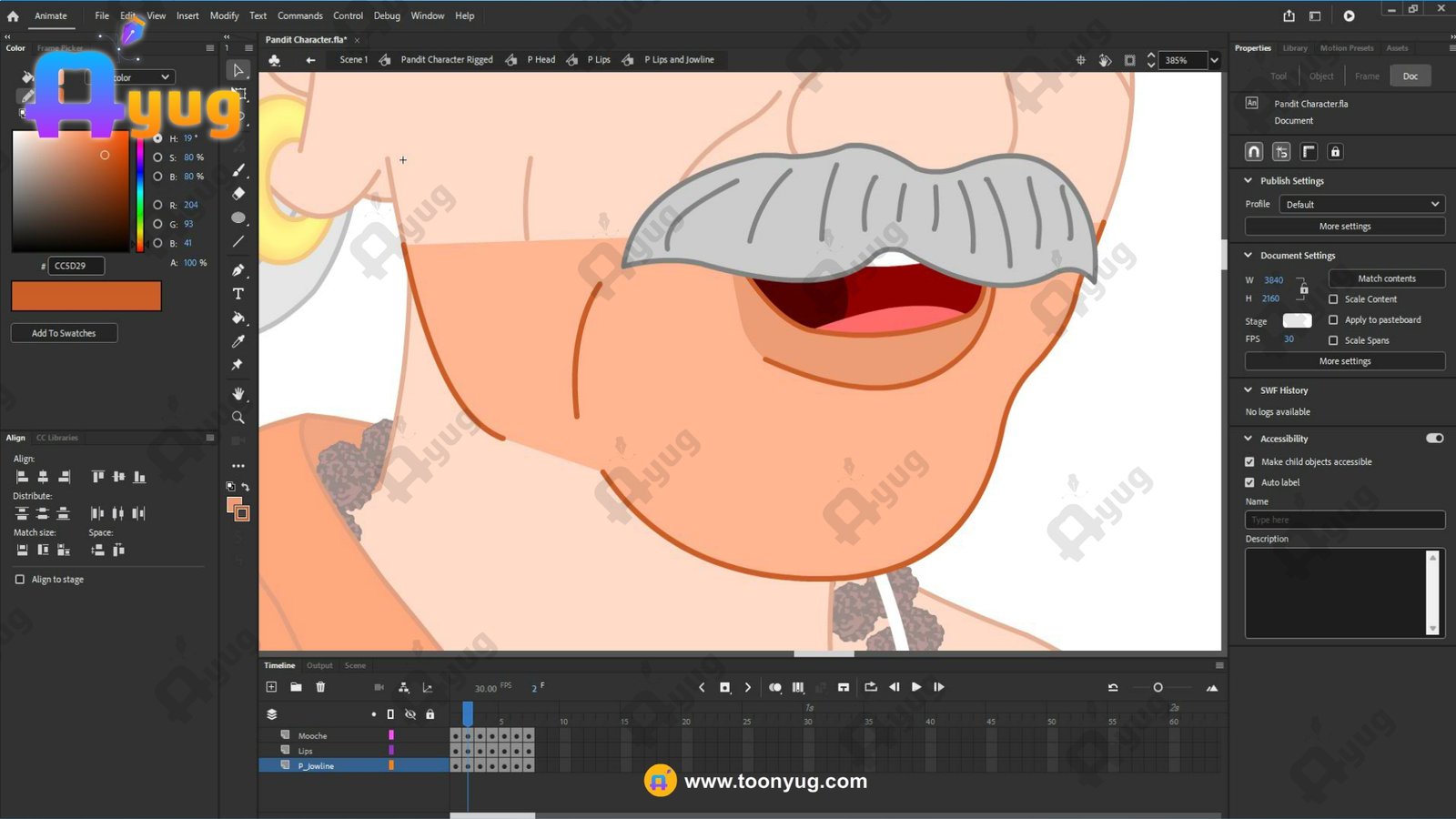Image resolution: width=1456 pixels, height=819 pixels.
Task: Open the Modify menu
Action: click(224, 15)
